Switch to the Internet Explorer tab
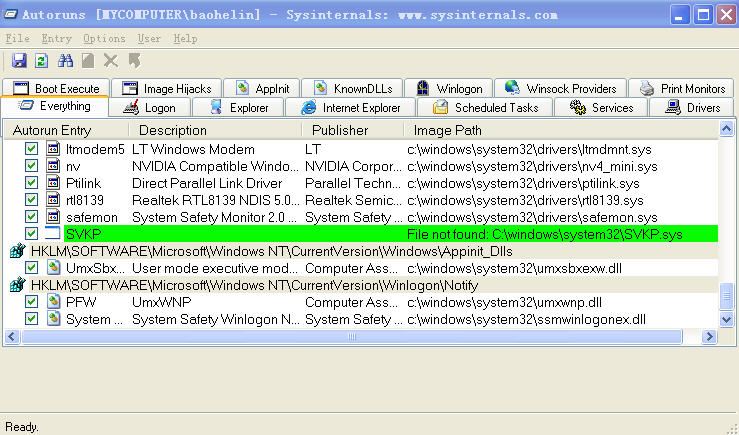The image size is (739, 435). point(351,107)
